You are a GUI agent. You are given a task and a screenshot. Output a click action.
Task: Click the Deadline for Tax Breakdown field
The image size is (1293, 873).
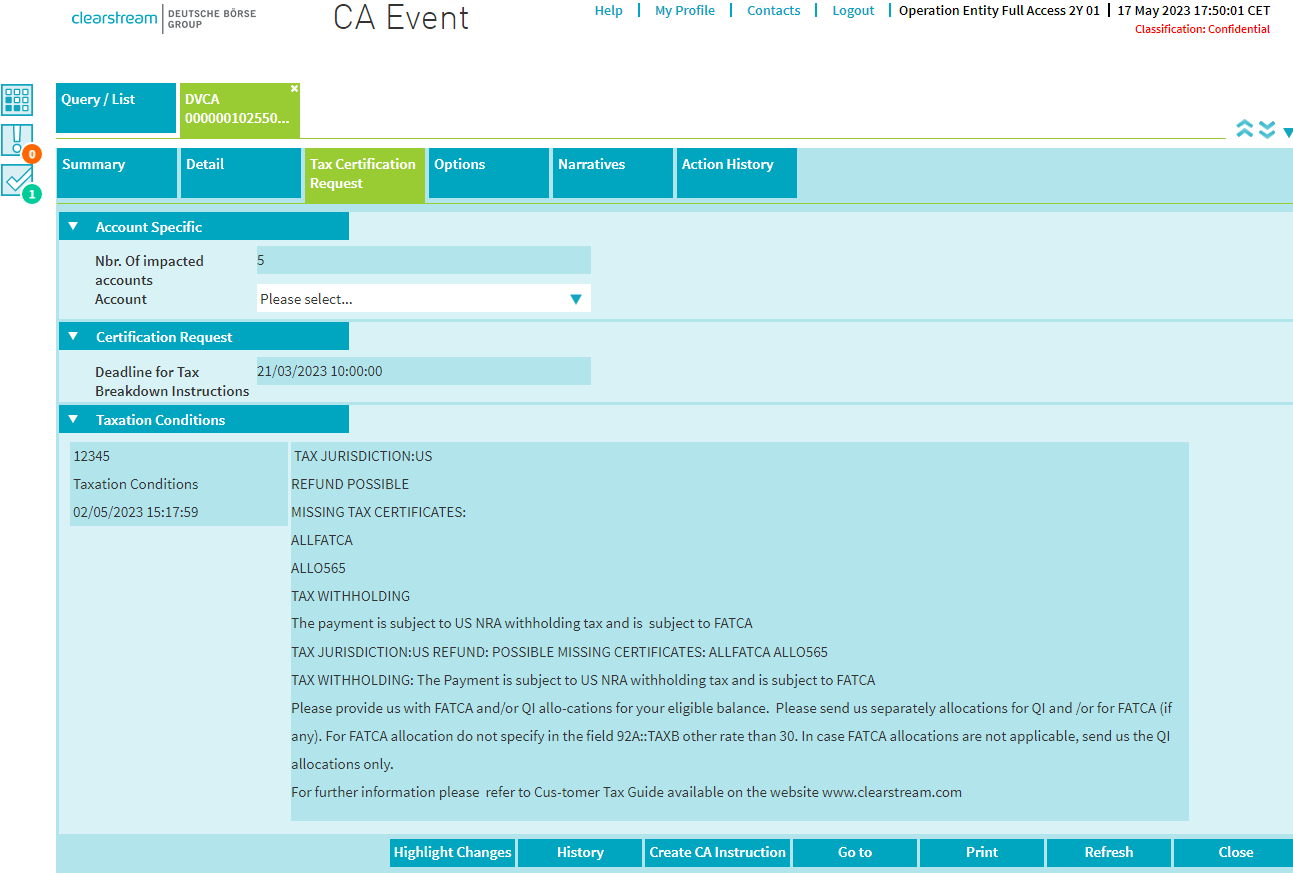[x=423, y=371]
